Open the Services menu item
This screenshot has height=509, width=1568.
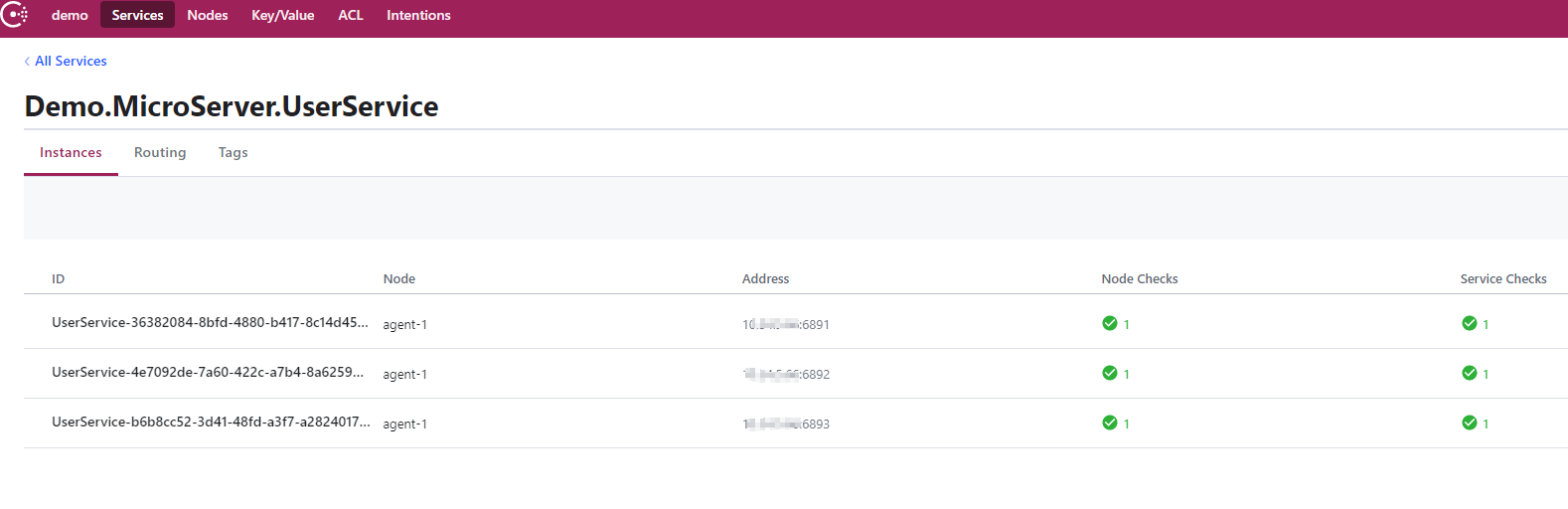[137, 15]
